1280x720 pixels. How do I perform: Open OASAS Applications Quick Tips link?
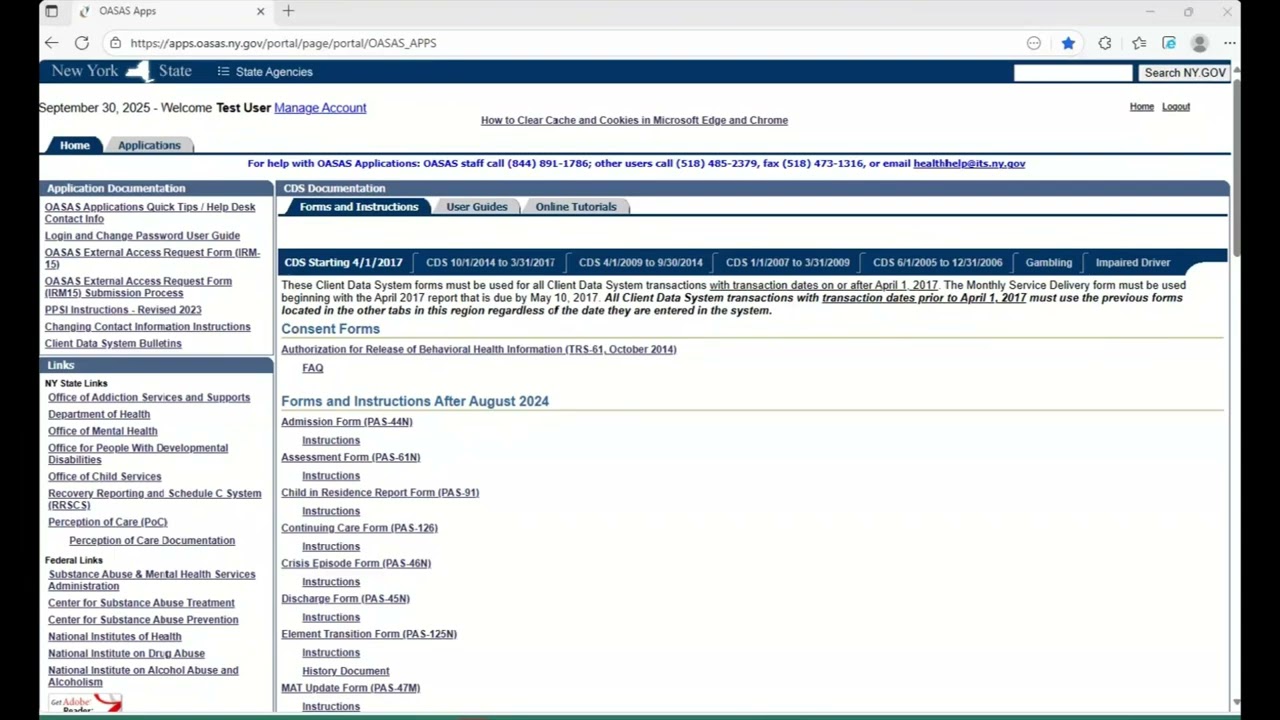pos(149,213)
